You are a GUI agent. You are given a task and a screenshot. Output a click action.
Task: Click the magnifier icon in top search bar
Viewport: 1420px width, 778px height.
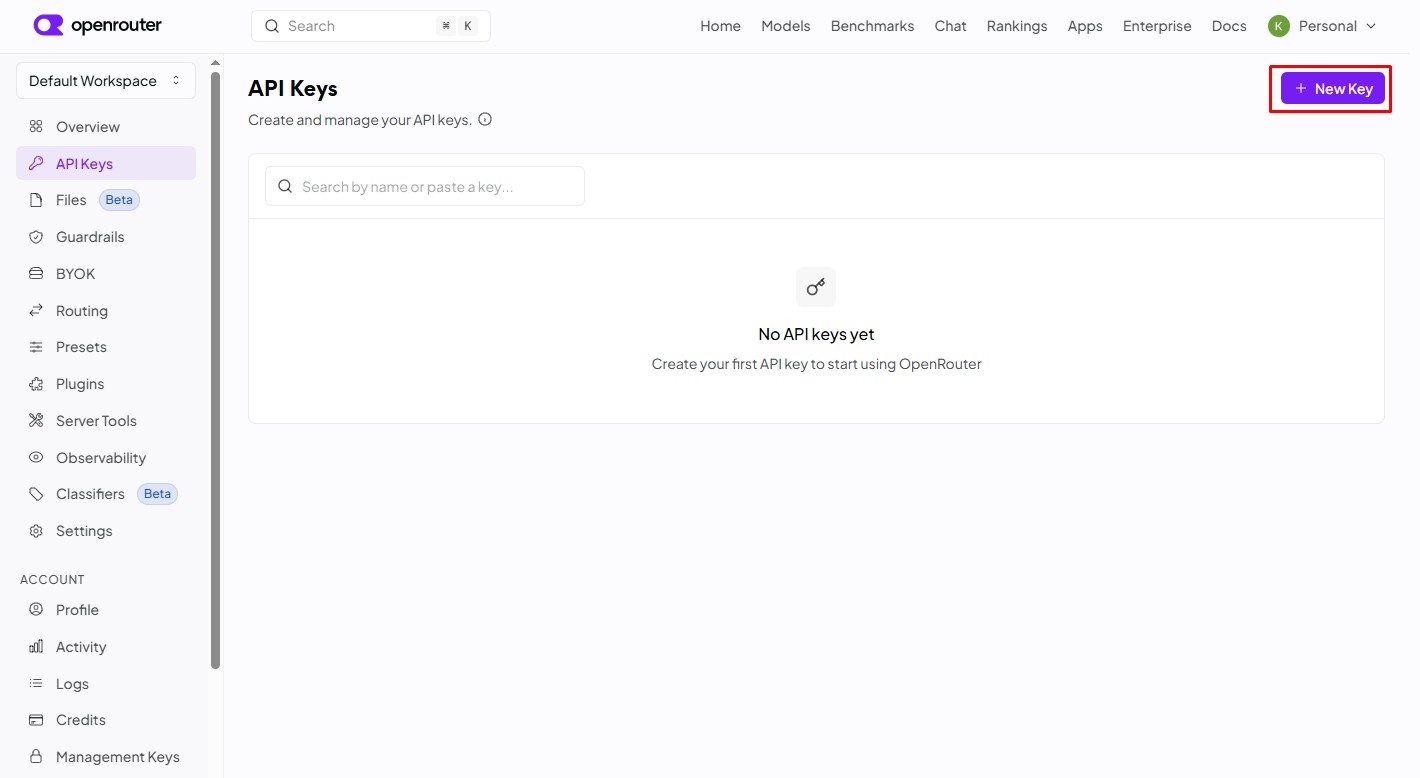point(272,26)
